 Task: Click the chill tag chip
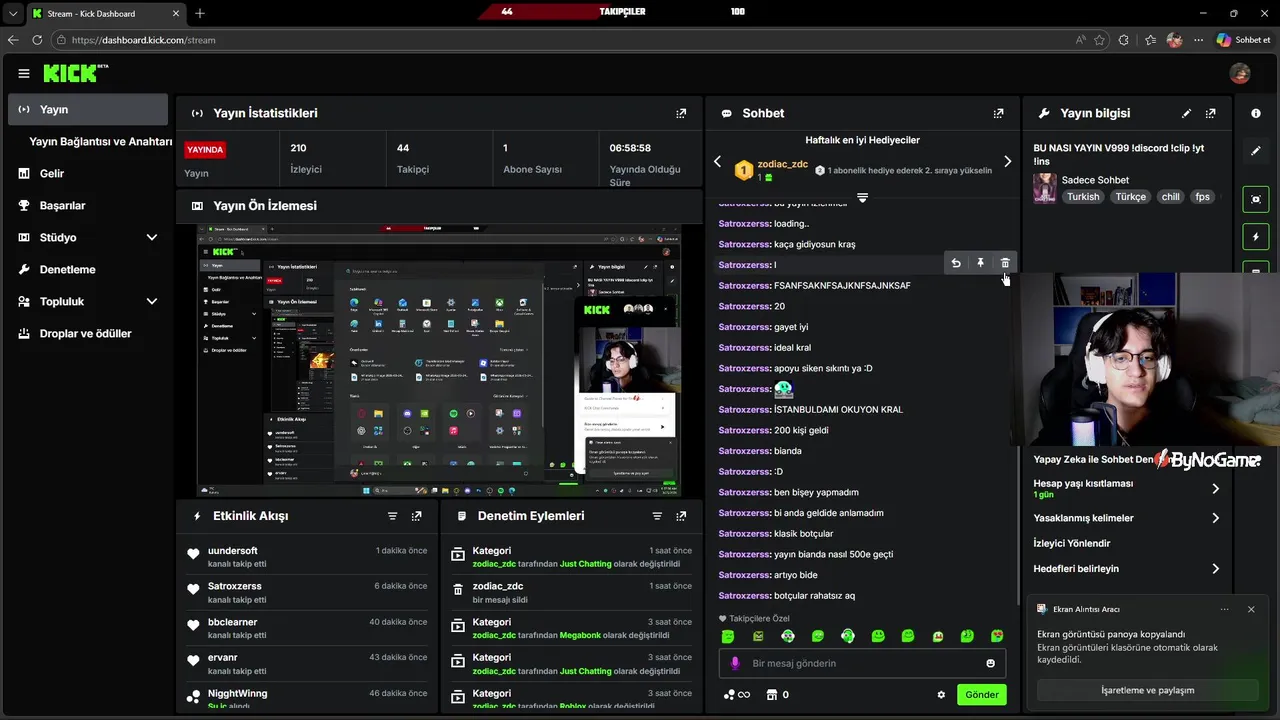[1171, 197]
